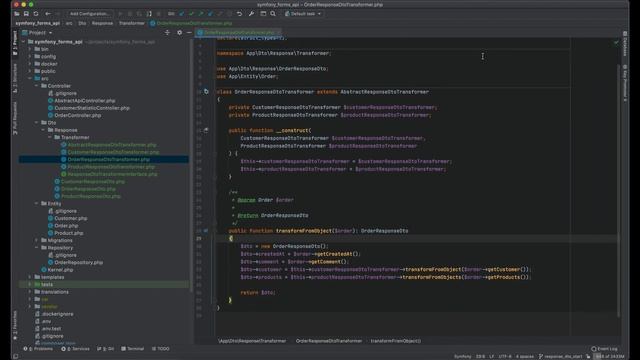Open the Project tool window stripe button
Viewport: 640px width, 360px height.
coord(15,43)
